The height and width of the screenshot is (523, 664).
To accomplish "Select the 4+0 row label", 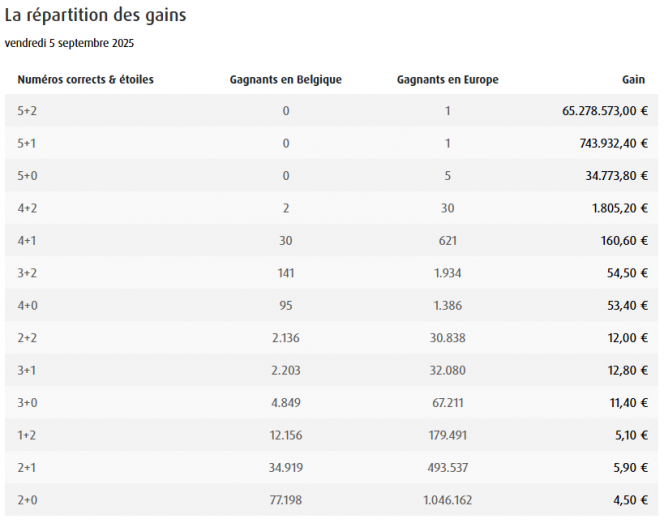I will (x=27, y=306).
